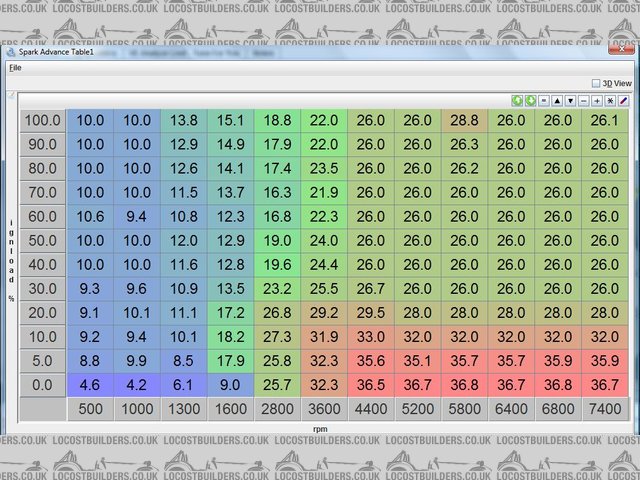
Task: Select the 500 rpm column header
Action: pos(90,408)
